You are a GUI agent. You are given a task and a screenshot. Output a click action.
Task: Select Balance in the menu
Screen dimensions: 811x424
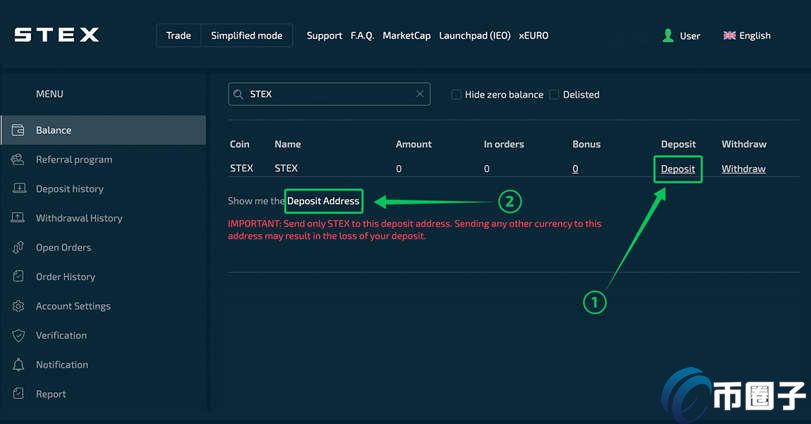103,130
